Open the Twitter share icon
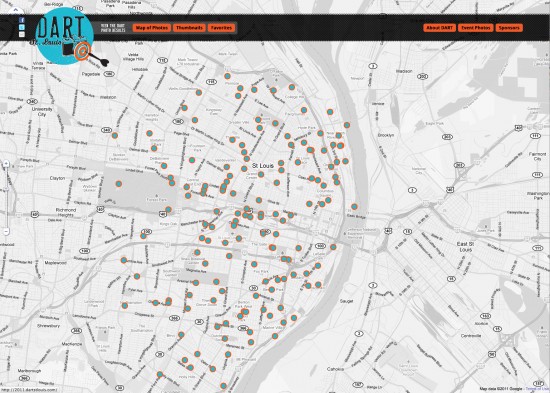The width and height of the screenshot is (550, 393). point(22,27)
